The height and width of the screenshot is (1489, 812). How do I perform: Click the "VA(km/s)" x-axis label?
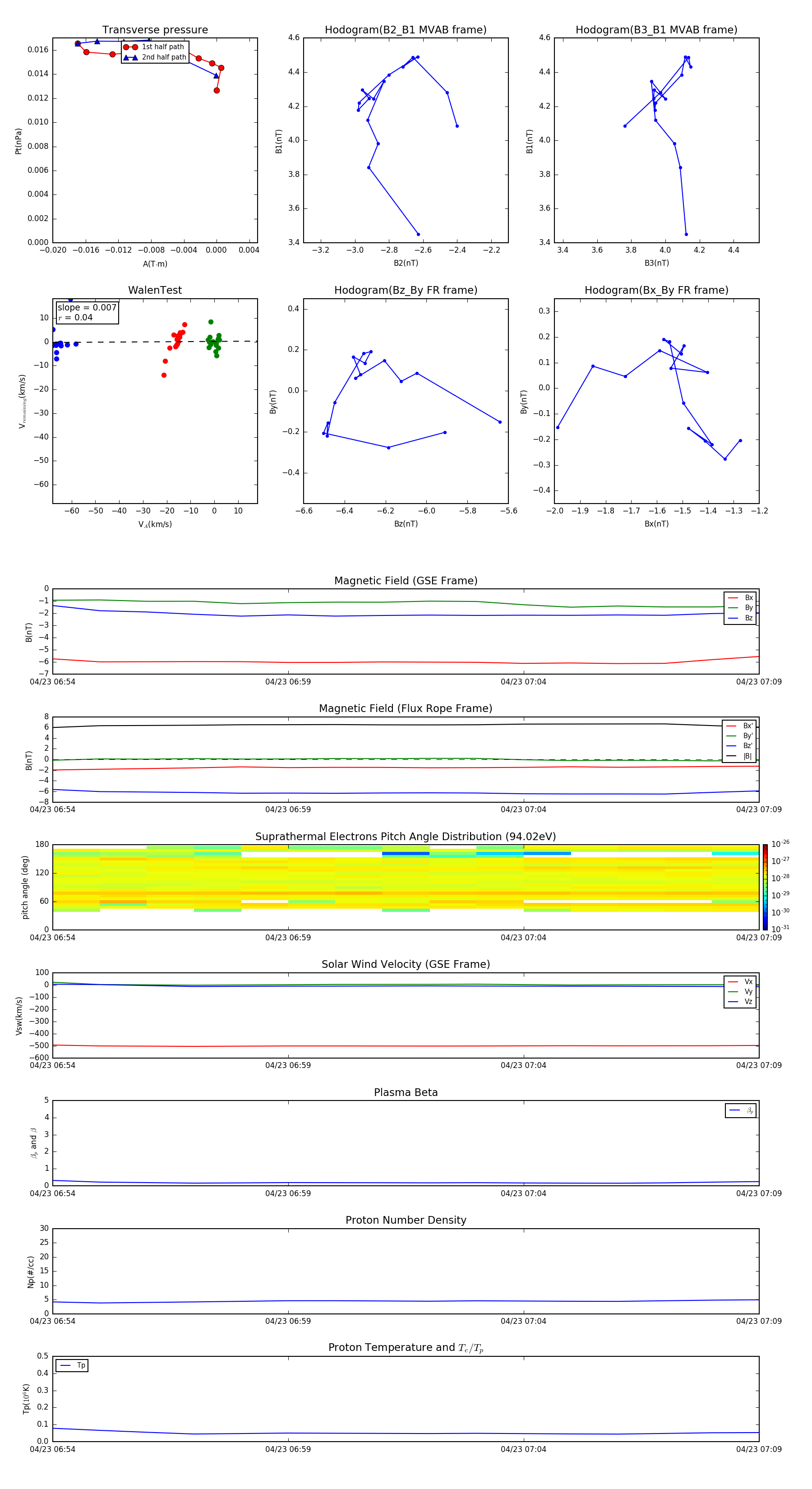[155, 524]
